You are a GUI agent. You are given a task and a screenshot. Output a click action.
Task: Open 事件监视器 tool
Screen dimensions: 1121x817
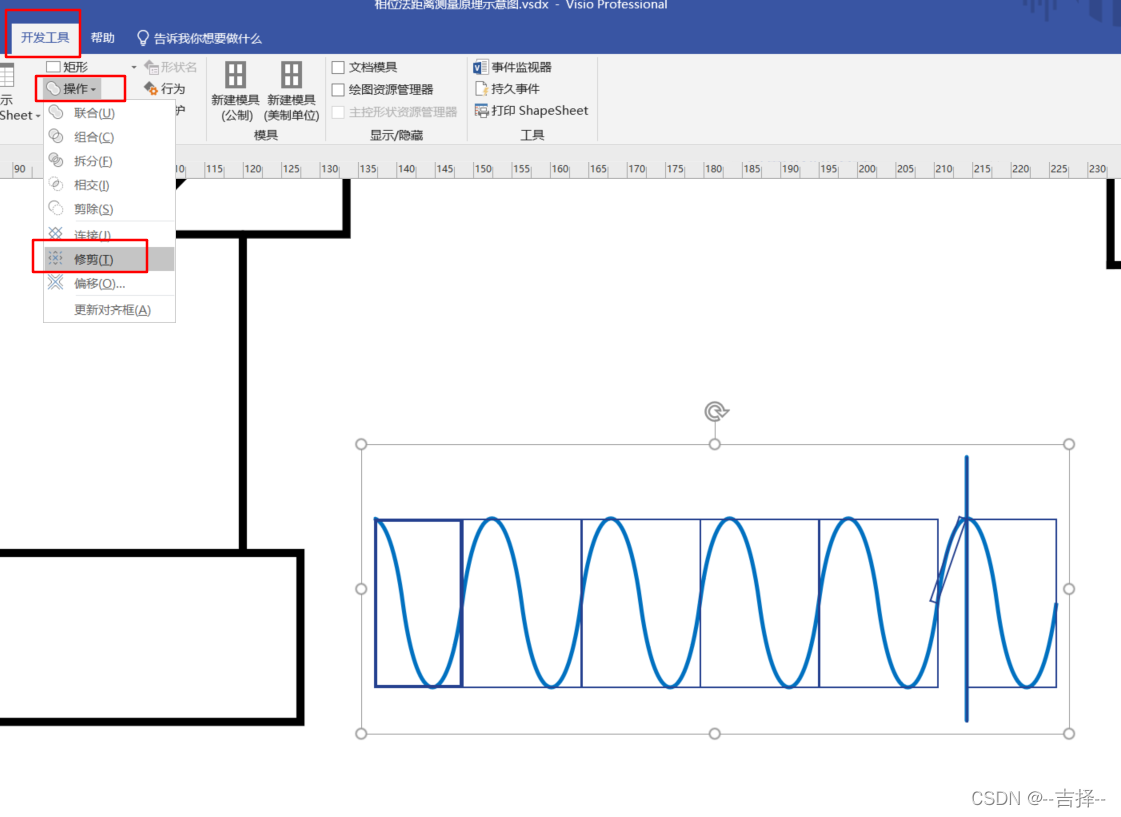(513, 67)
